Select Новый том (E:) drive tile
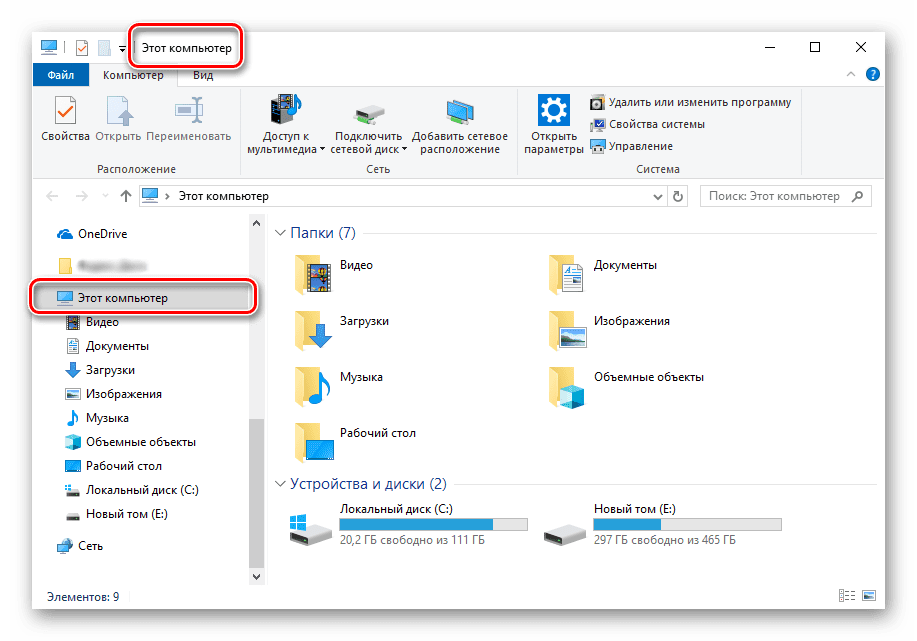 click(663, 525)
